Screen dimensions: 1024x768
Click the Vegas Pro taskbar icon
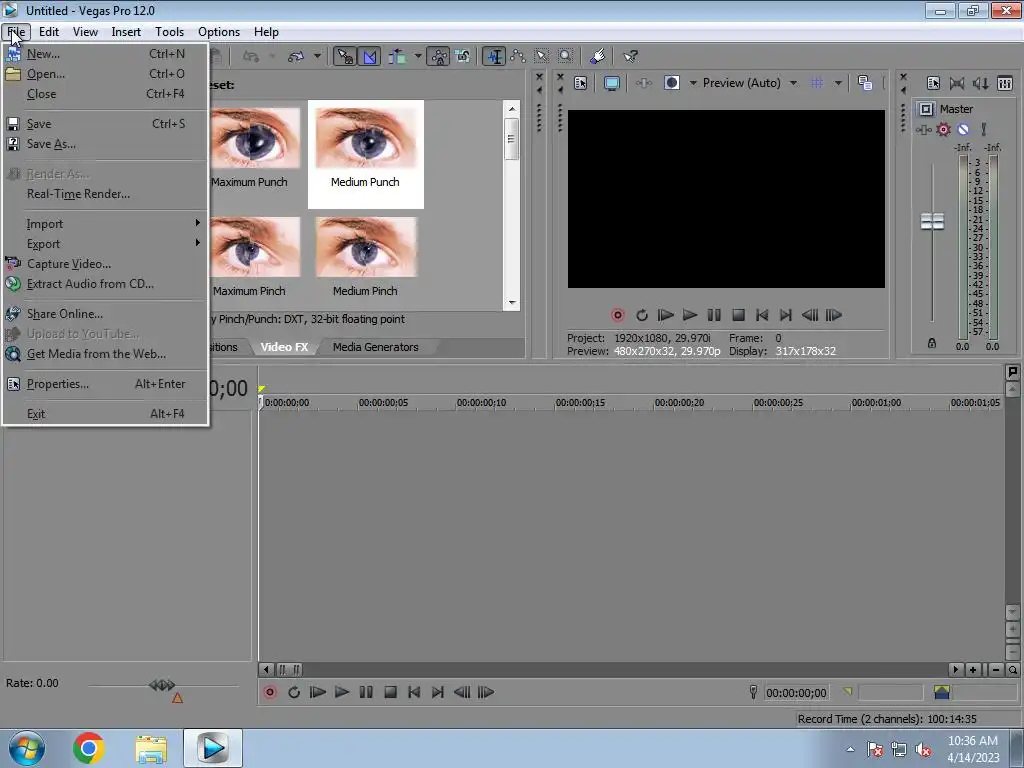coord(213,748)
